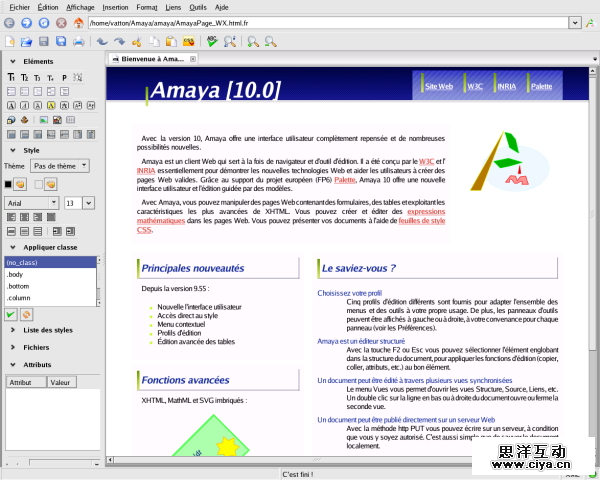
Task: Collapse the Style panel
Action: point(13,150)
